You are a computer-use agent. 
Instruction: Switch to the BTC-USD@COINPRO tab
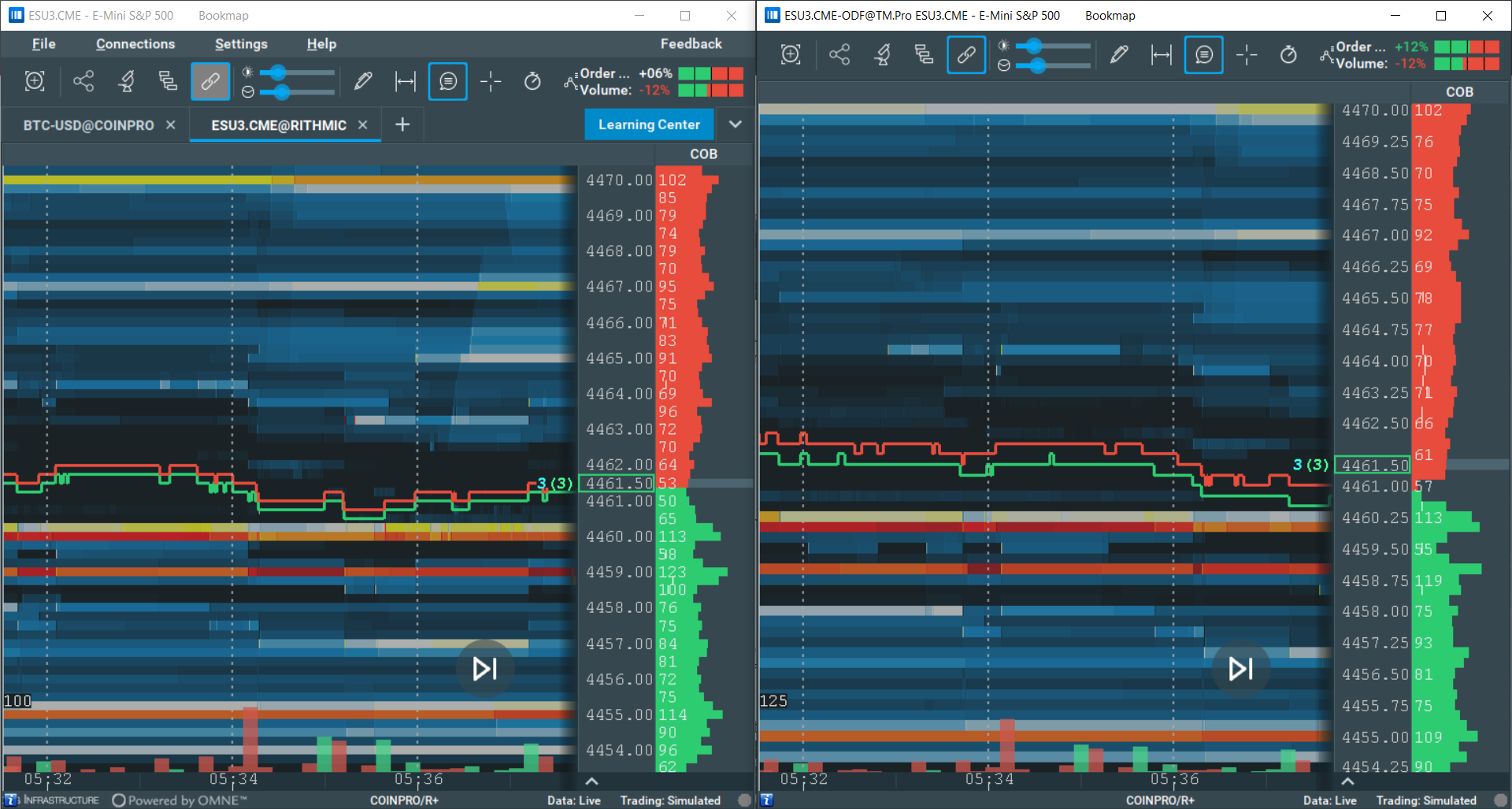coord(88,125)
